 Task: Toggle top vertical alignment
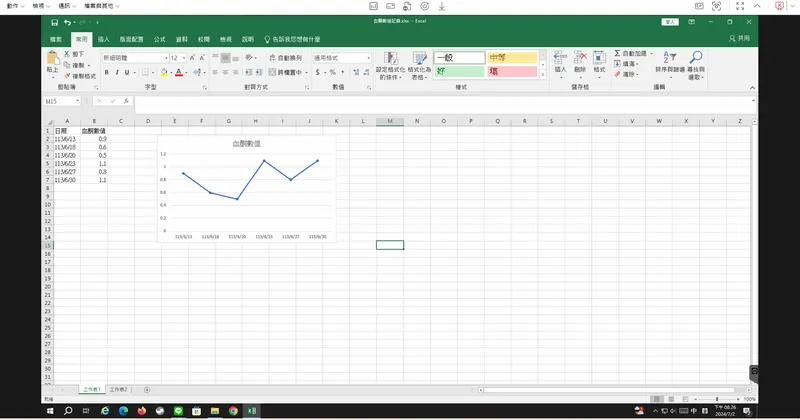[215, 58]
